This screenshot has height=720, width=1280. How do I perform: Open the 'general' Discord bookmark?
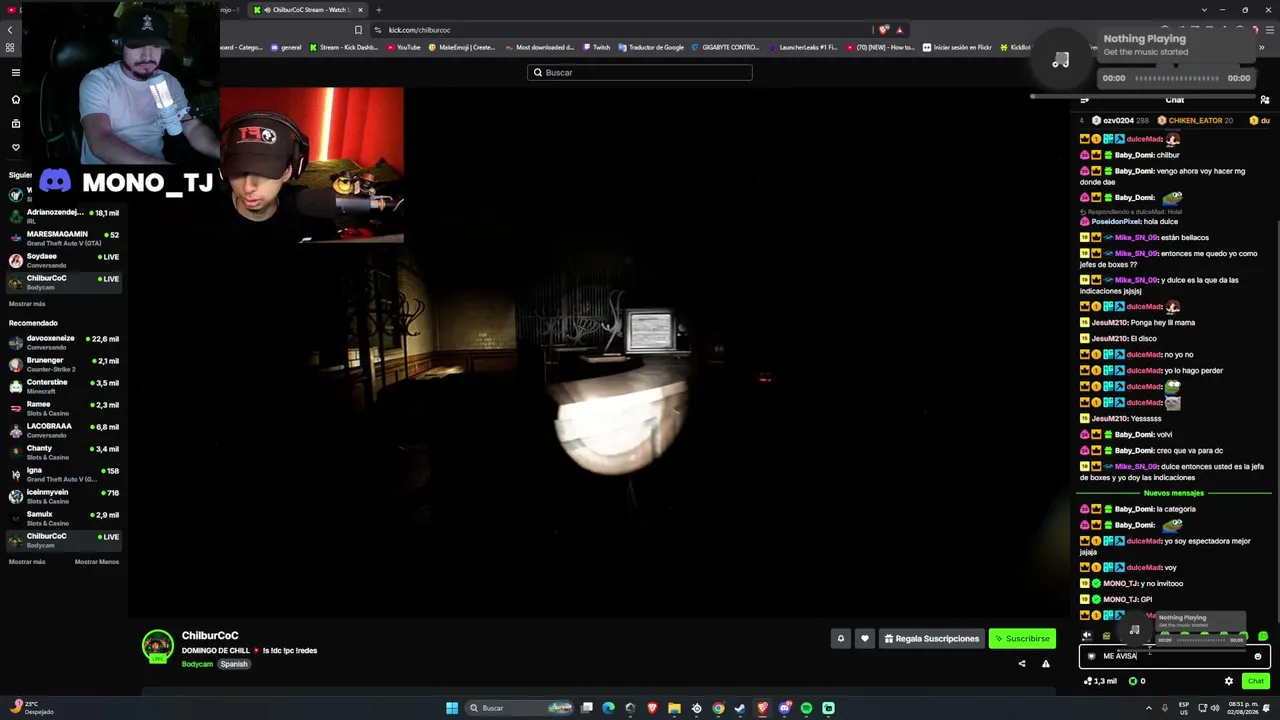(x=286, y=47)
